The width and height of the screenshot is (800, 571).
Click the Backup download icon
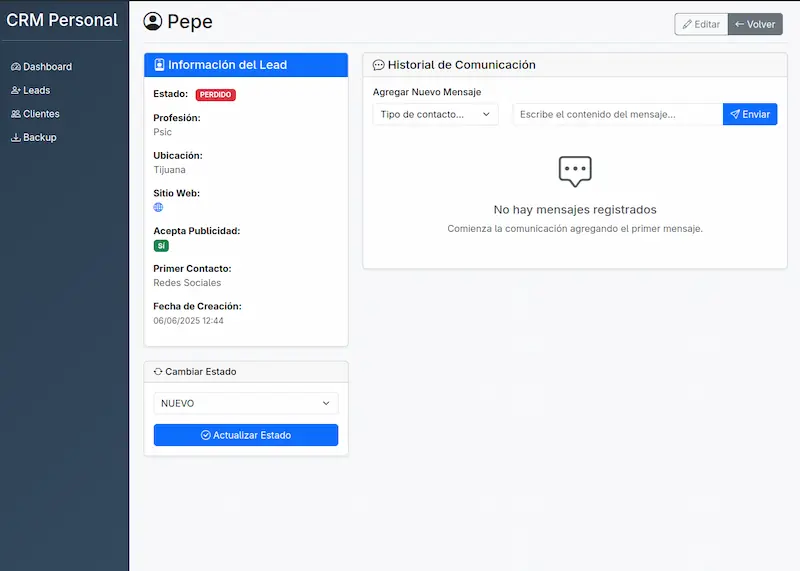pyautogui.click(x=16, y=137)
